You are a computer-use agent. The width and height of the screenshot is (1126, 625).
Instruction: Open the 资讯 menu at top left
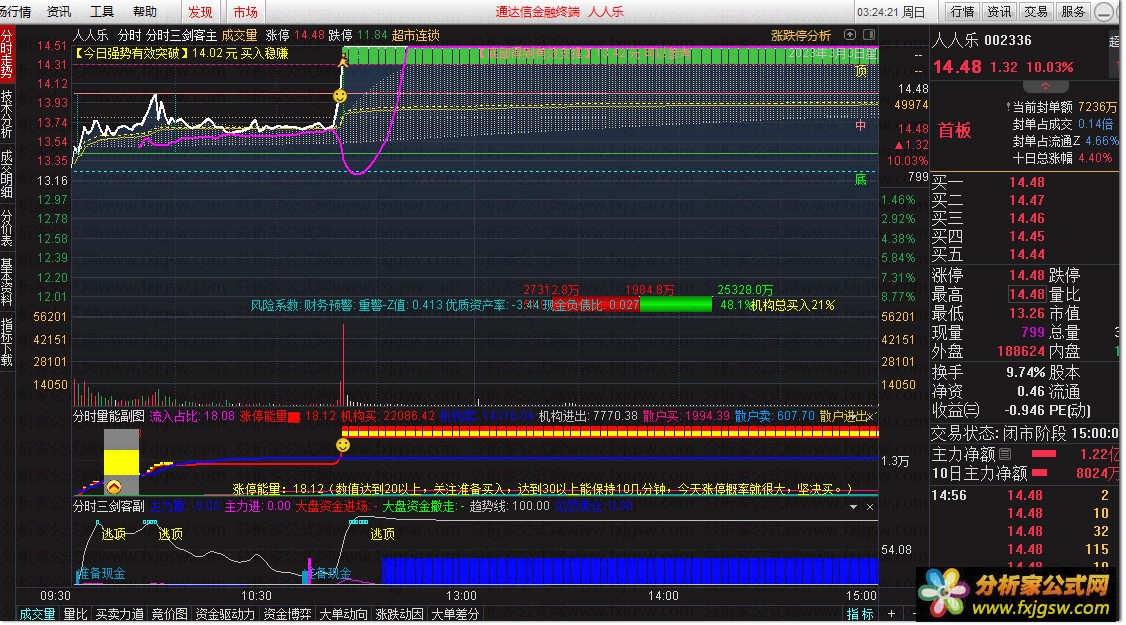[59, 11]
